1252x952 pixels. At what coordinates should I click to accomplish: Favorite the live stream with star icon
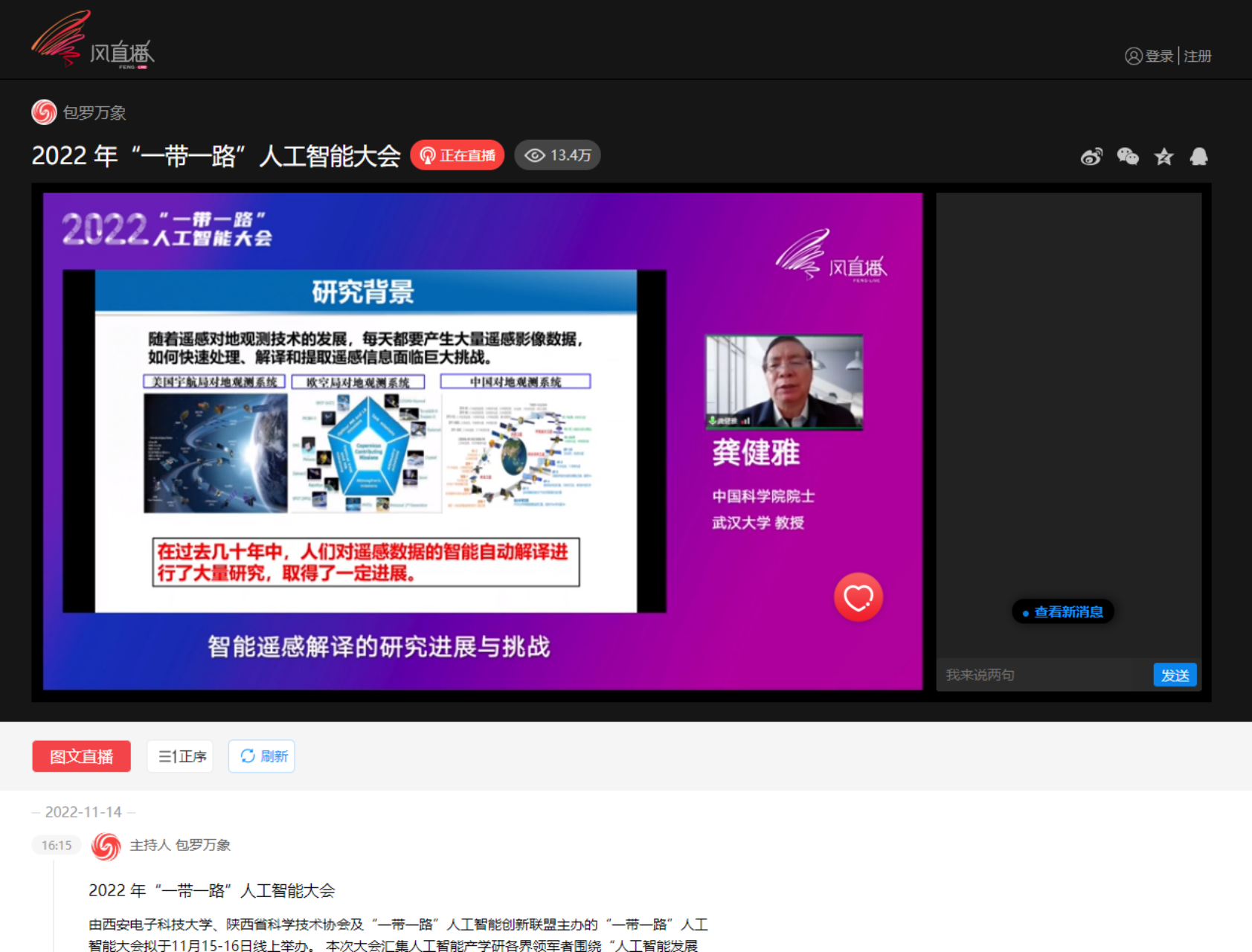coord(1163,157)
